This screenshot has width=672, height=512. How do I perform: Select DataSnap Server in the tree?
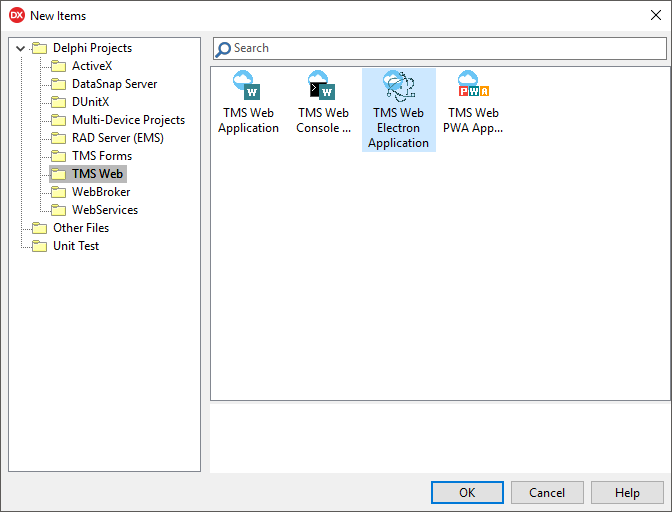coord(114,84)
